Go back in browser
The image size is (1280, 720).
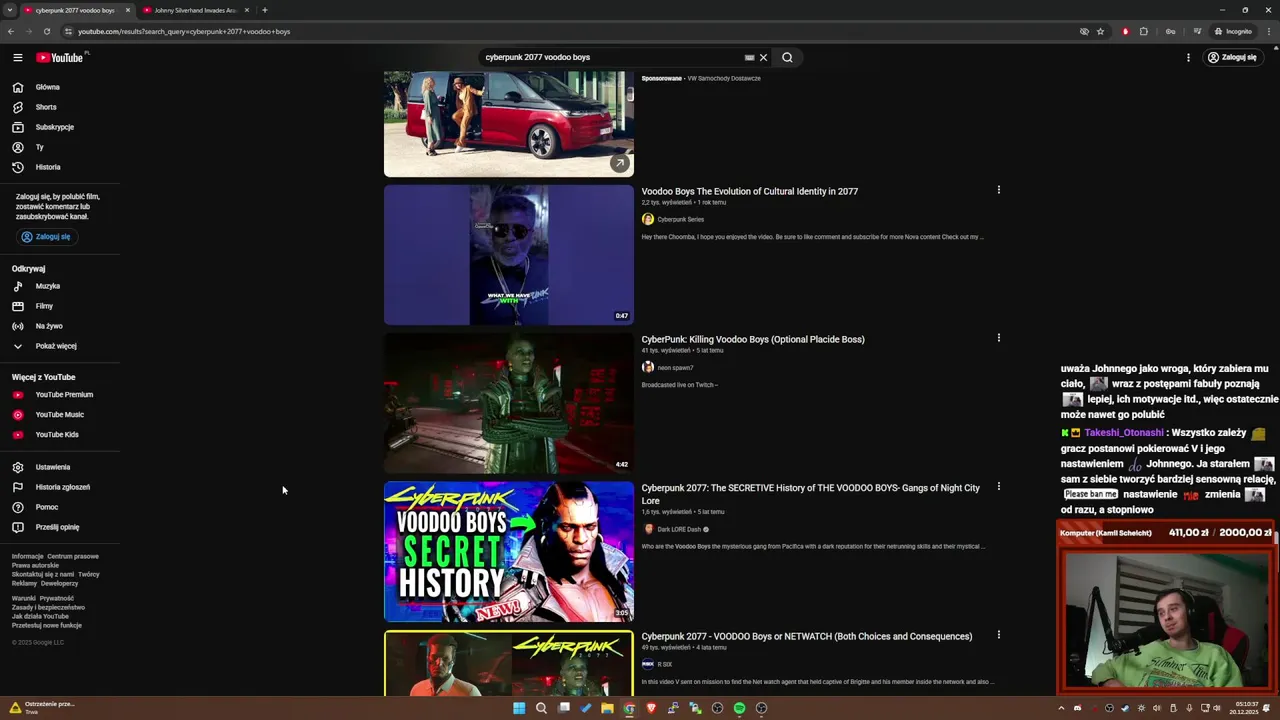[x=10, y=31]
